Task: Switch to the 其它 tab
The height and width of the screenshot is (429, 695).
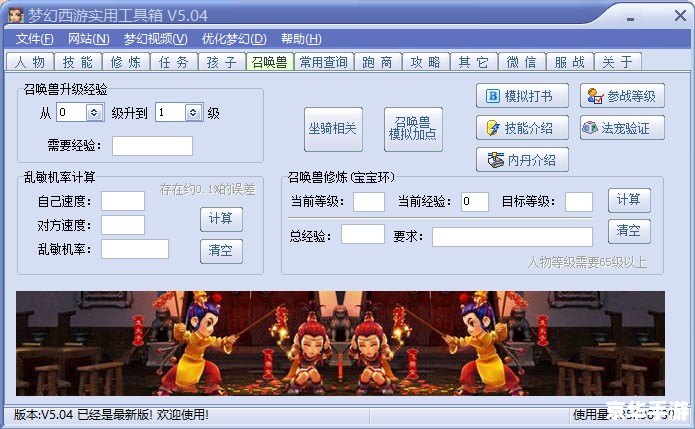Action: (x=474, y=62)
